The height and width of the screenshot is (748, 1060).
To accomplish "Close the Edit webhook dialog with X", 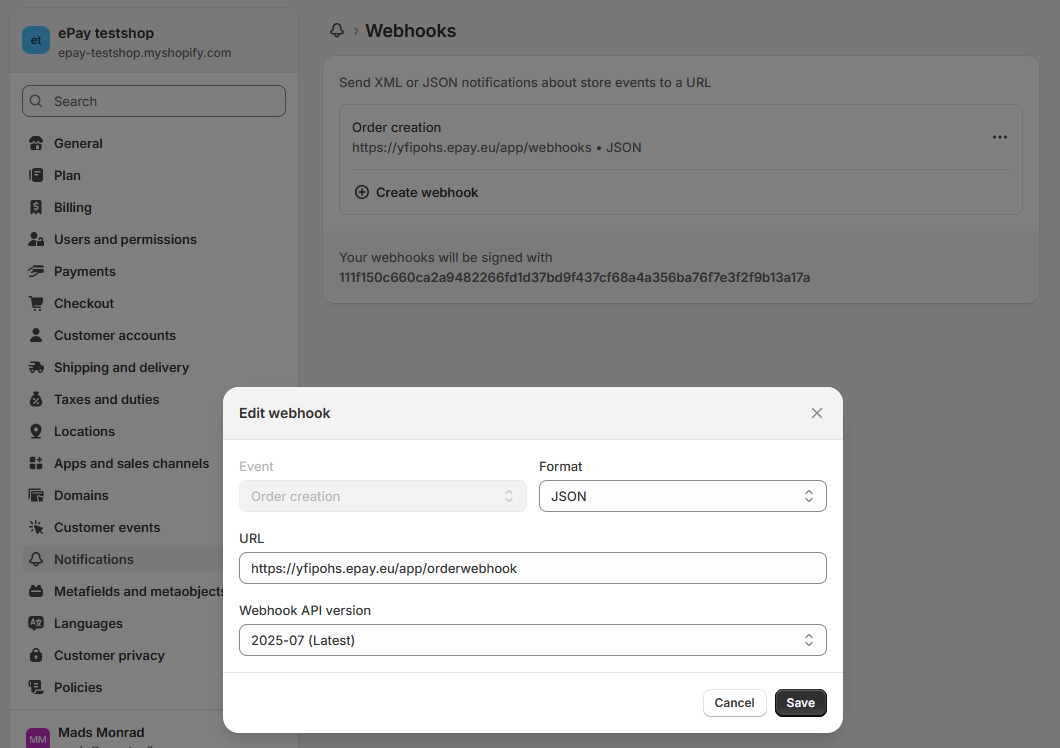I will pos(817,413).
